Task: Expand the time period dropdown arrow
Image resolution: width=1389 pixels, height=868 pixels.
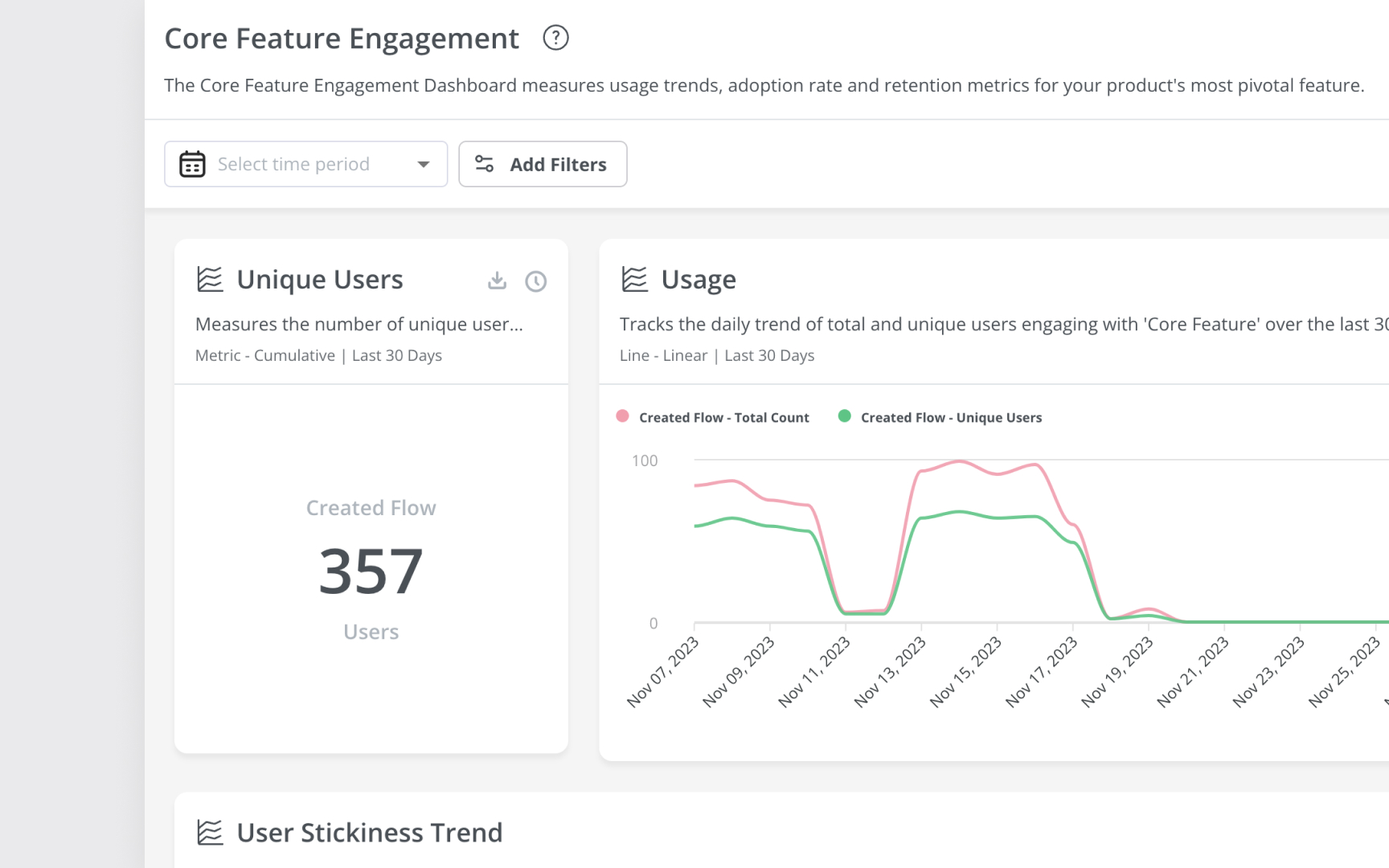Action: pyautogui.click(x=424, y=164)
